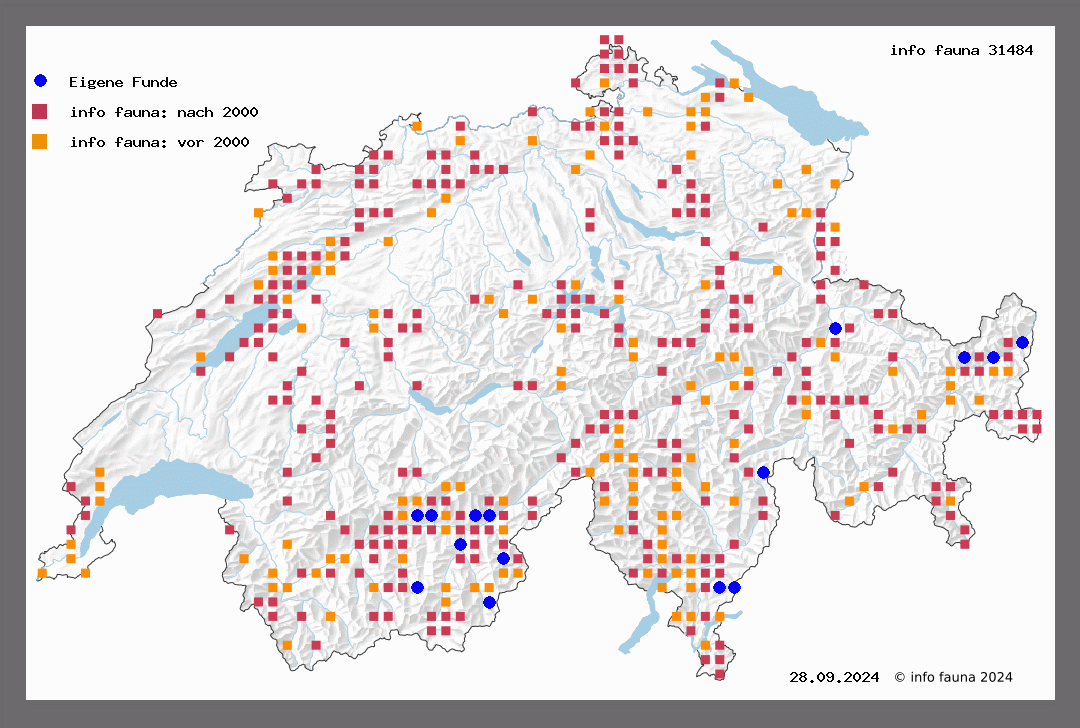This screenshot has height=728, width=1080.
Task: Click the orange square legend symbol
Action: tap(40, 141)
